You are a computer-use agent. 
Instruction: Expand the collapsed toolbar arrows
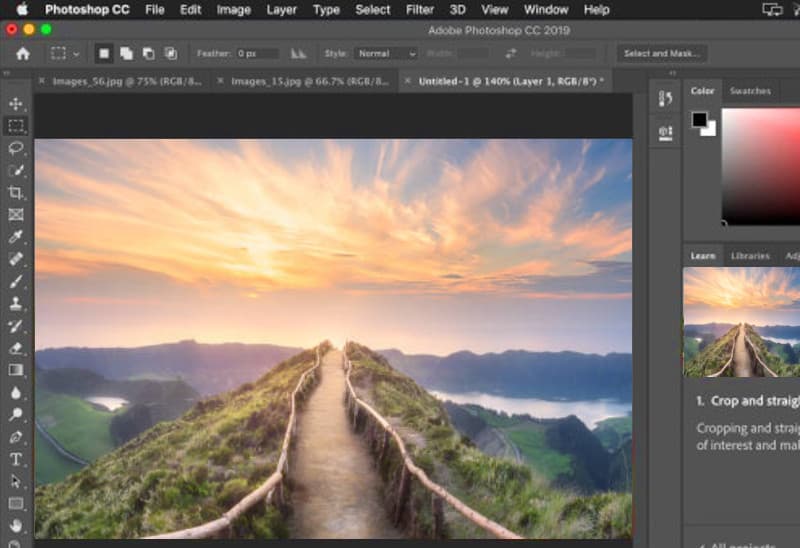pyautogui.click(x=7, y=73)
